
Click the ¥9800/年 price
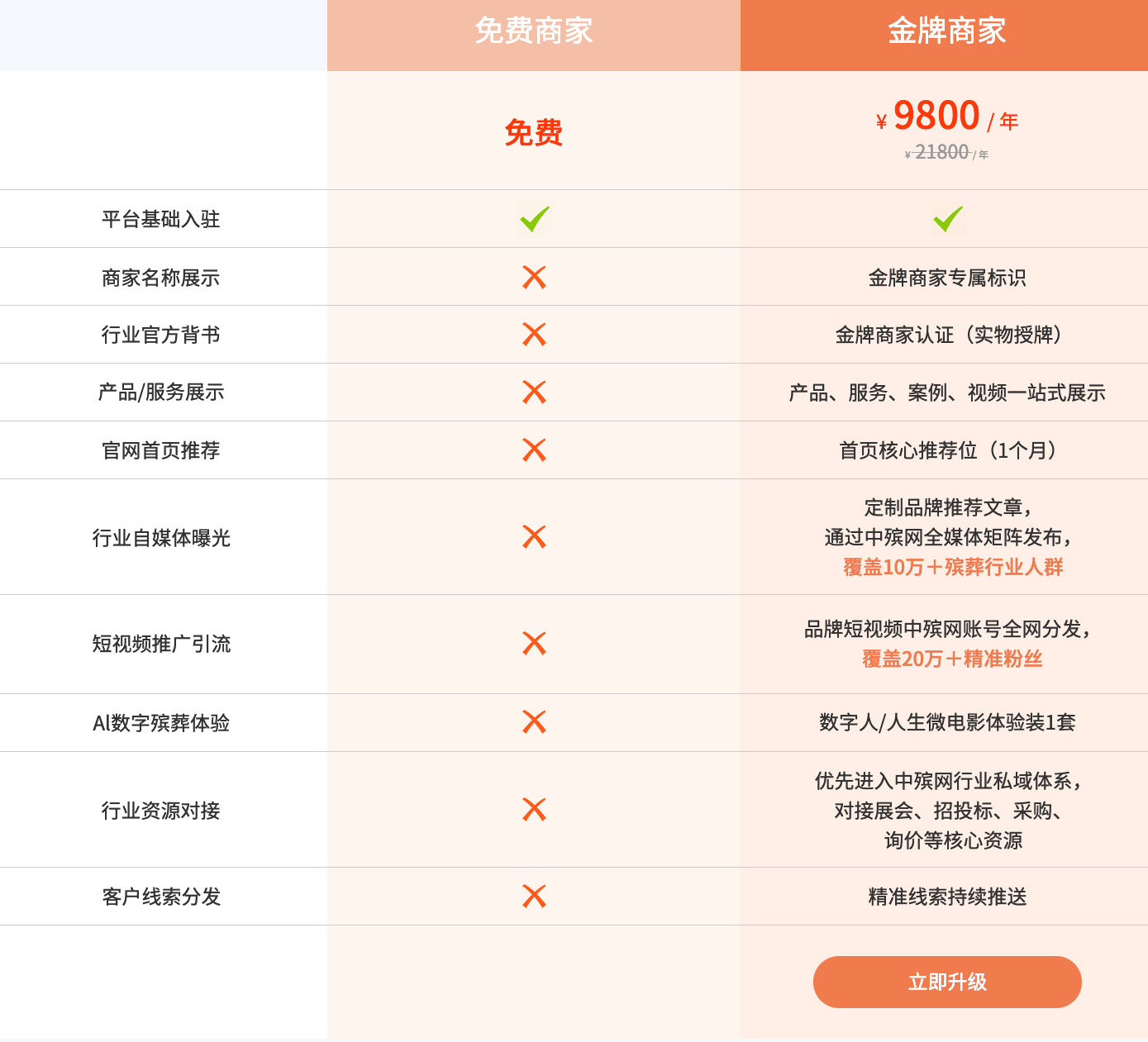[x=946, y=117]
